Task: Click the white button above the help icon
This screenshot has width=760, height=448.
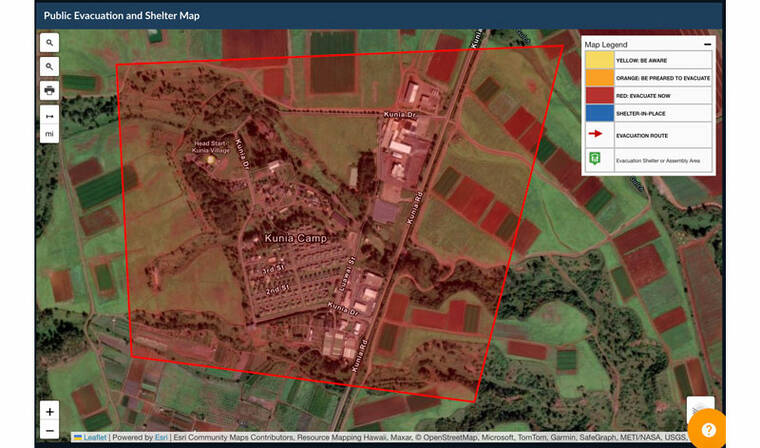Action: tap(700, 408)
